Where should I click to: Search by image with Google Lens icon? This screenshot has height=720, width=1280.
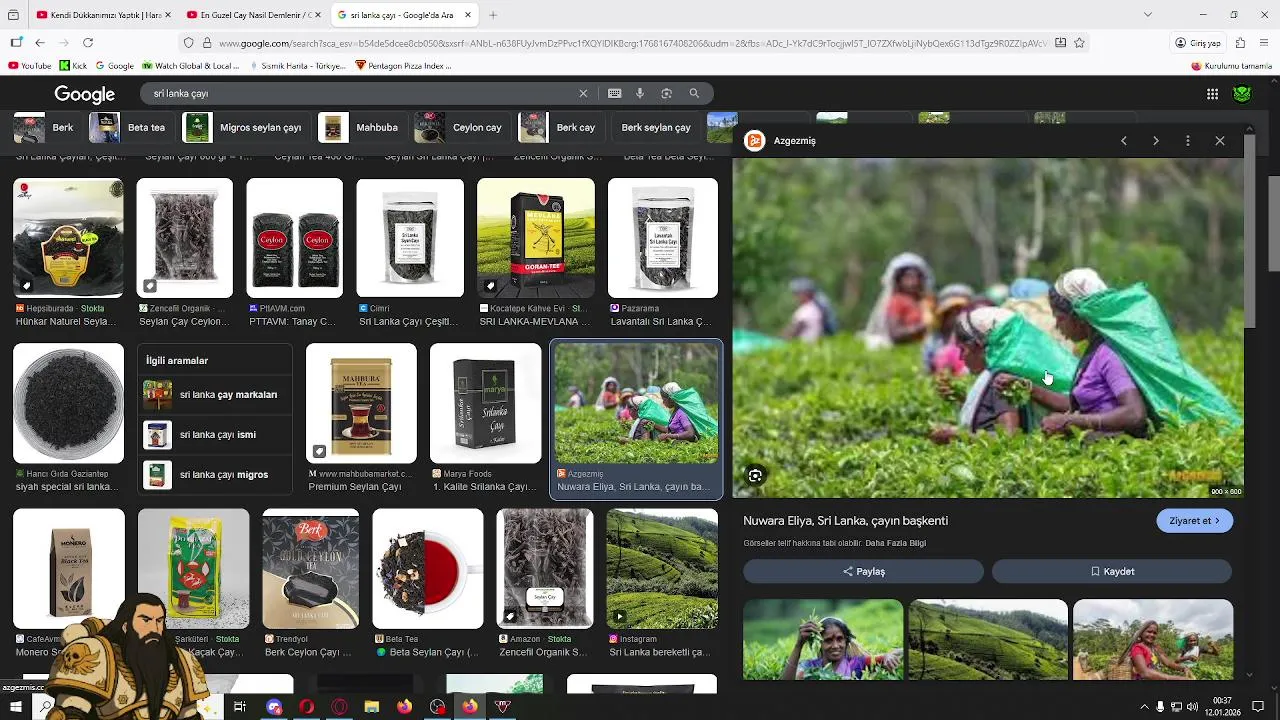pyautogui.click(x=667, y=93)
